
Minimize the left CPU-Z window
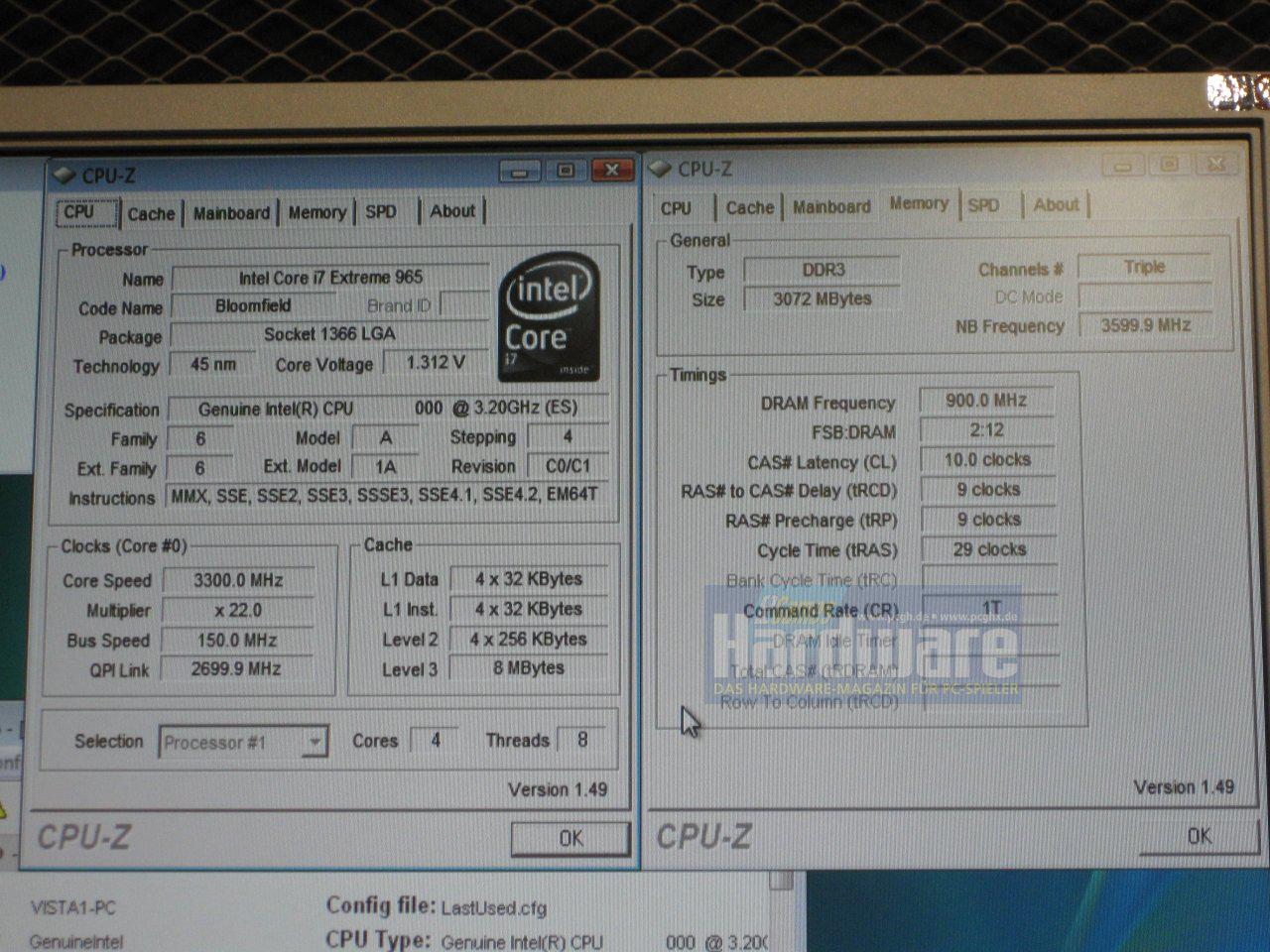tap(520, 172)
